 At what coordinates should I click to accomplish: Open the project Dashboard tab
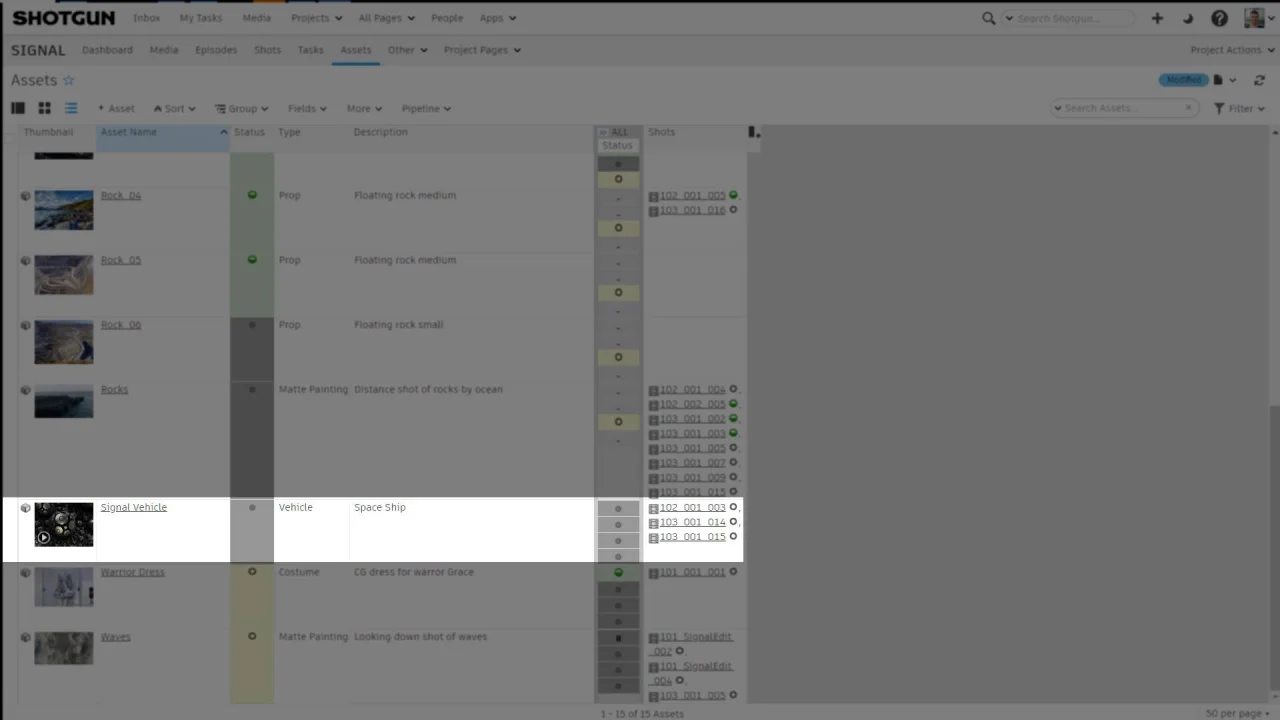(x=107, y=50)
